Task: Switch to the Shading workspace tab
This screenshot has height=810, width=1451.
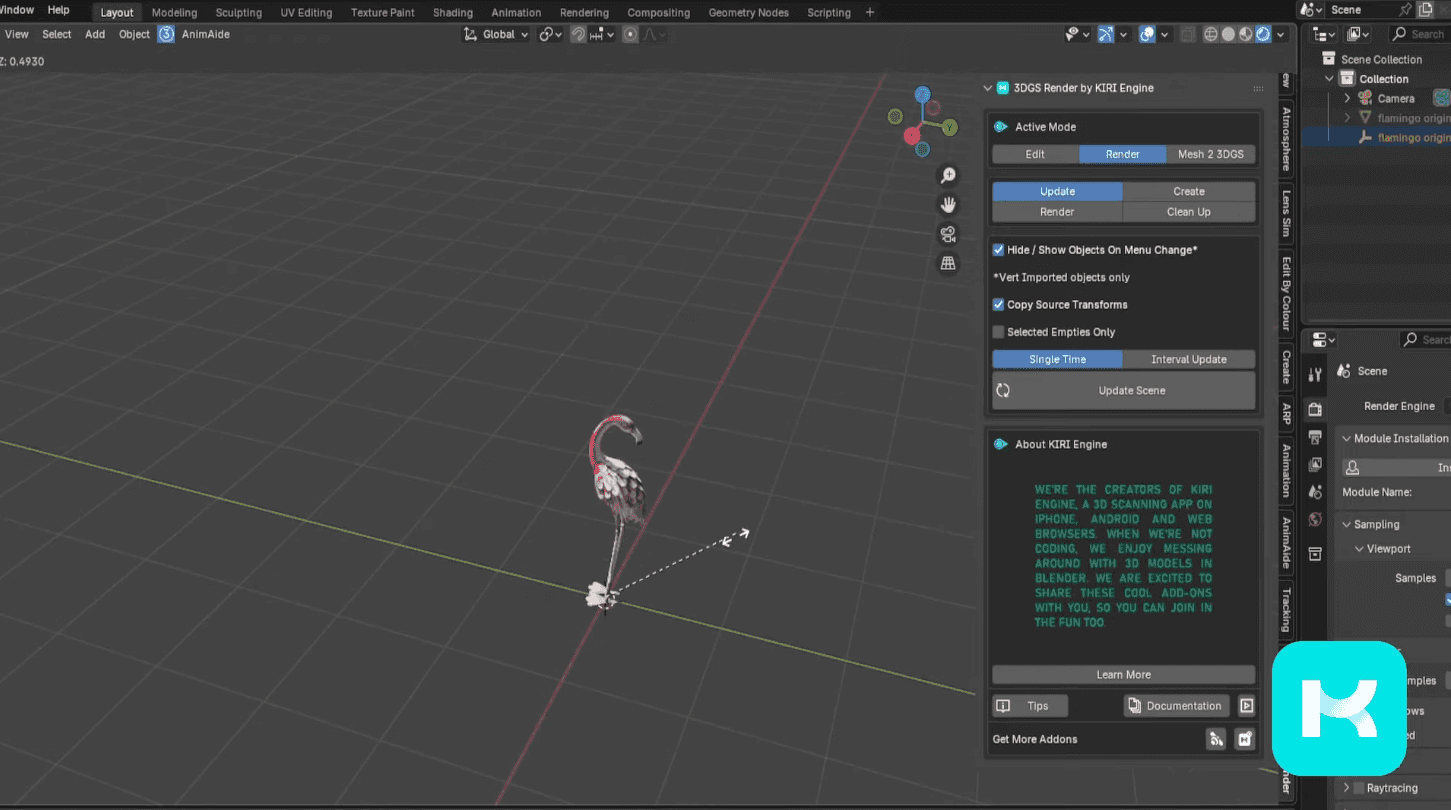Action: [452, 13]
